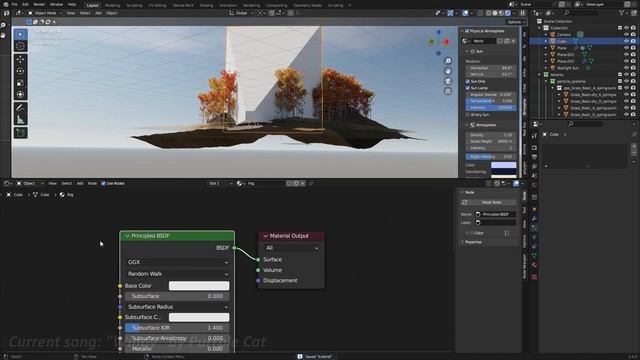Select the Add Cube tool in viewport toolbar

(20, 133)
